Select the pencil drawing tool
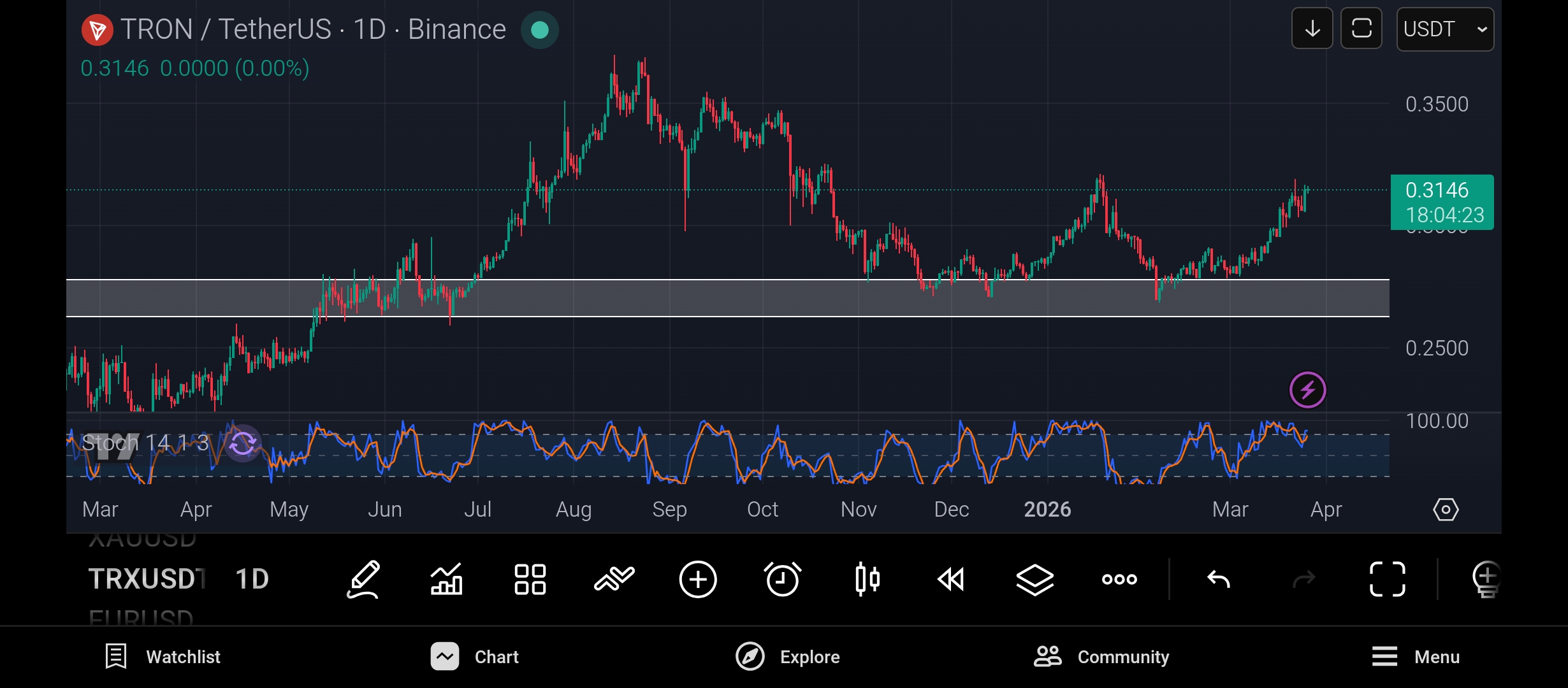Image resolution: width=1568 pixels, height=688 pixels. [363, 579]
